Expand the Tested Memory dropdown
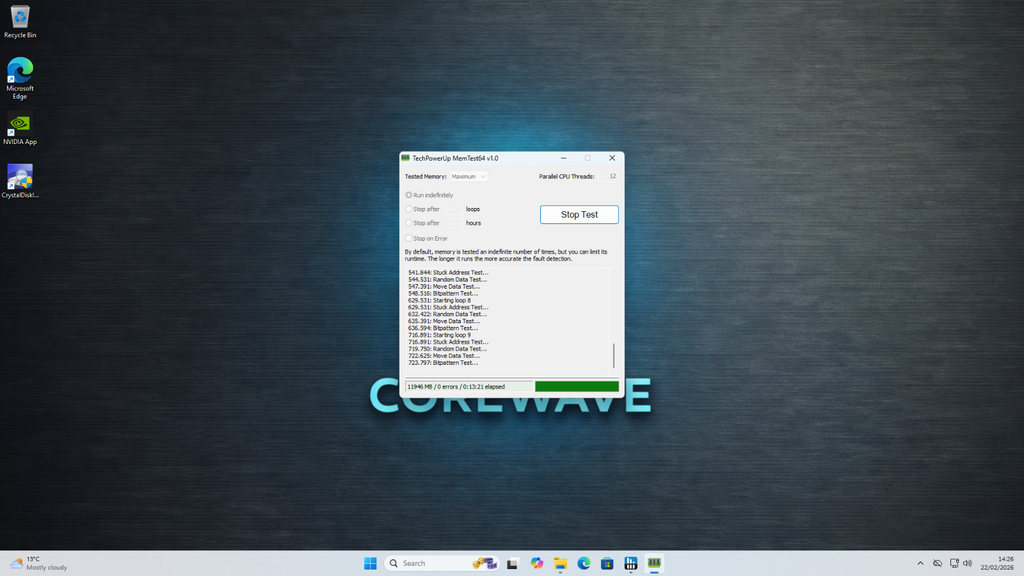 click(468, 176)
